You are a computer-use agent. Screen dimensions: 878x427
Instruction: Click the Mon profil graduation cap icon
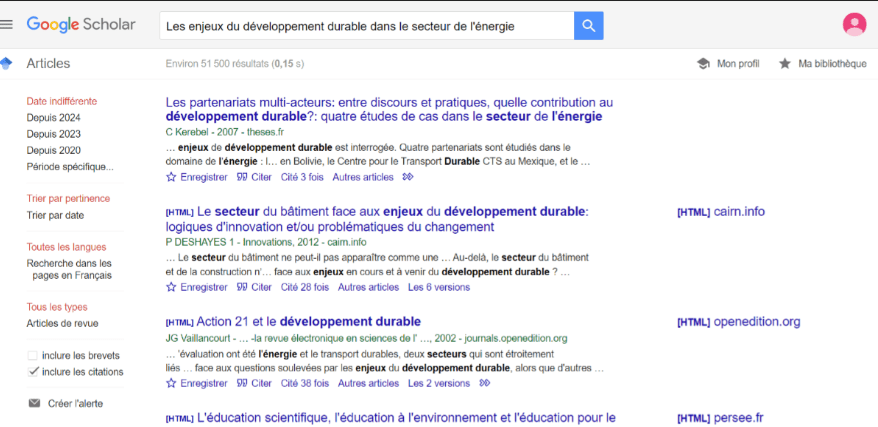704,64
